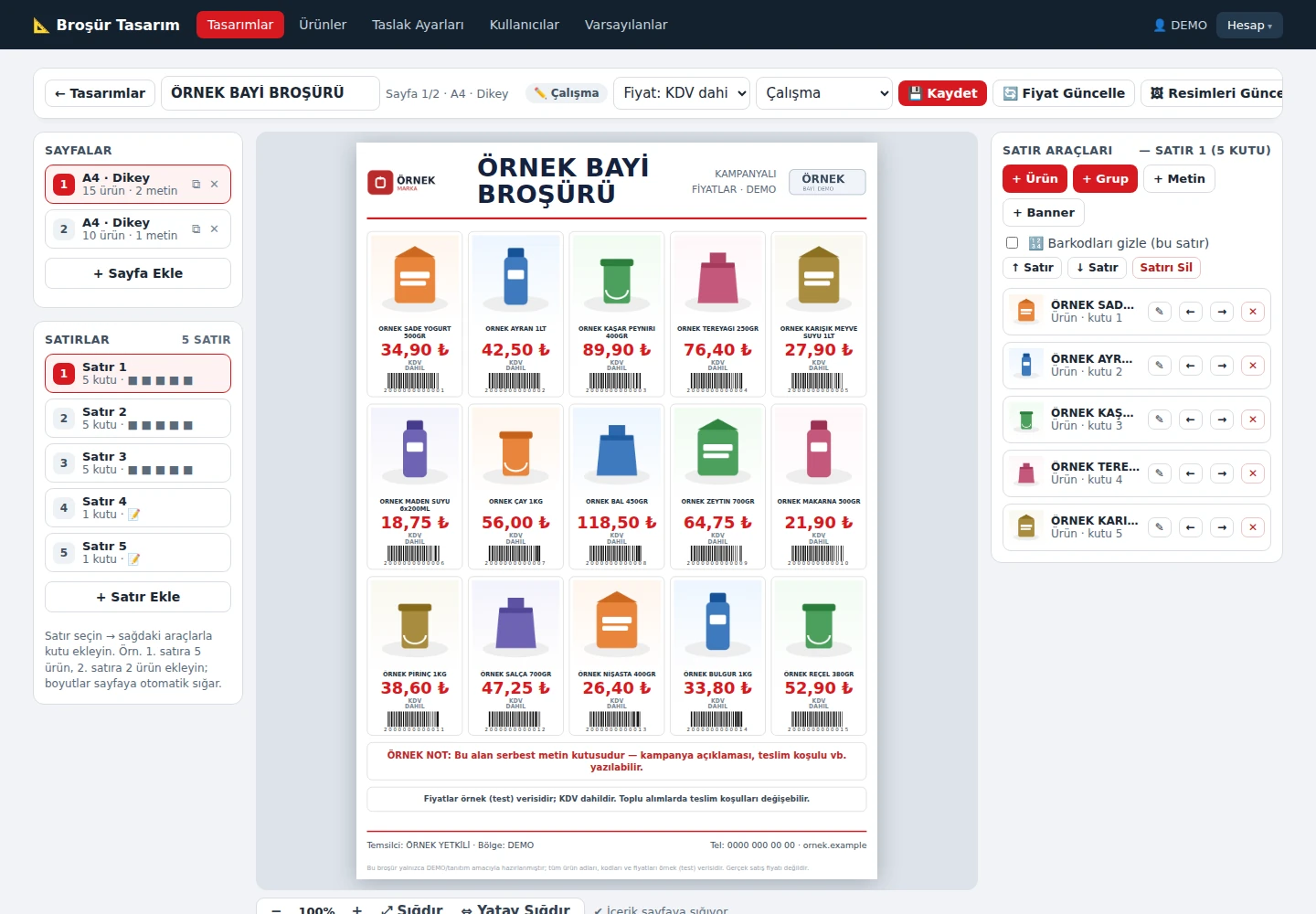Go to the Ürünler tab
The width and height of the screenshot is (1316, 914).
pos(323,25)
